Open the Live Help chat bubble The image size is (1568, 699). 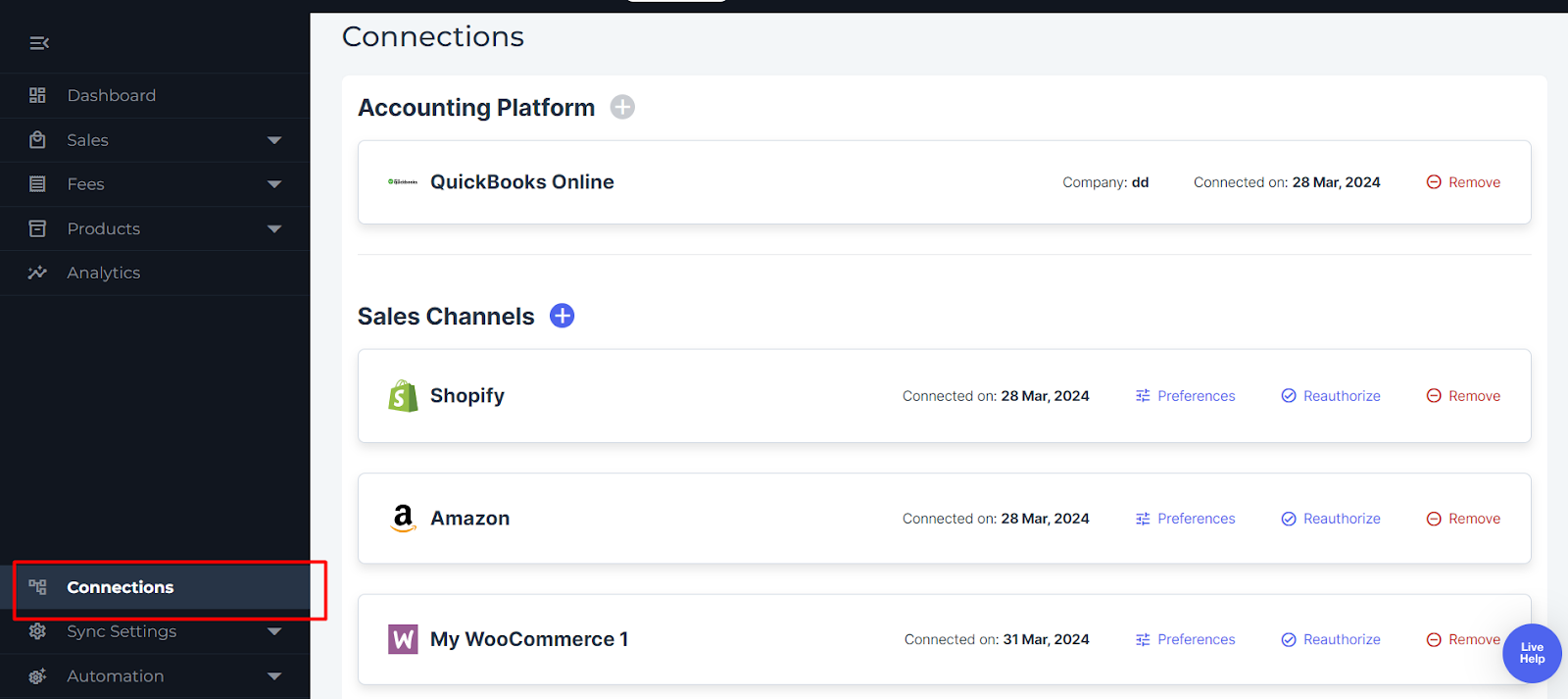[x=1531, y=653]
